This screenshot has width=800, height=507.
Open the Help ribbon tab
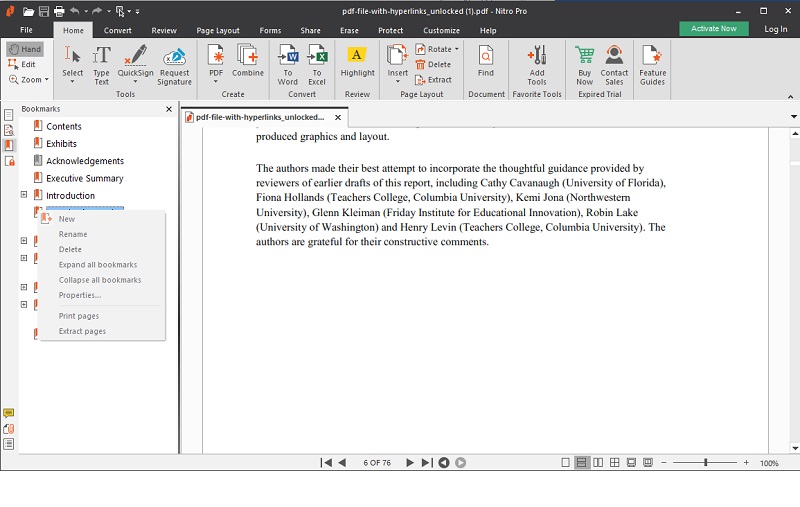click(488, 31)
